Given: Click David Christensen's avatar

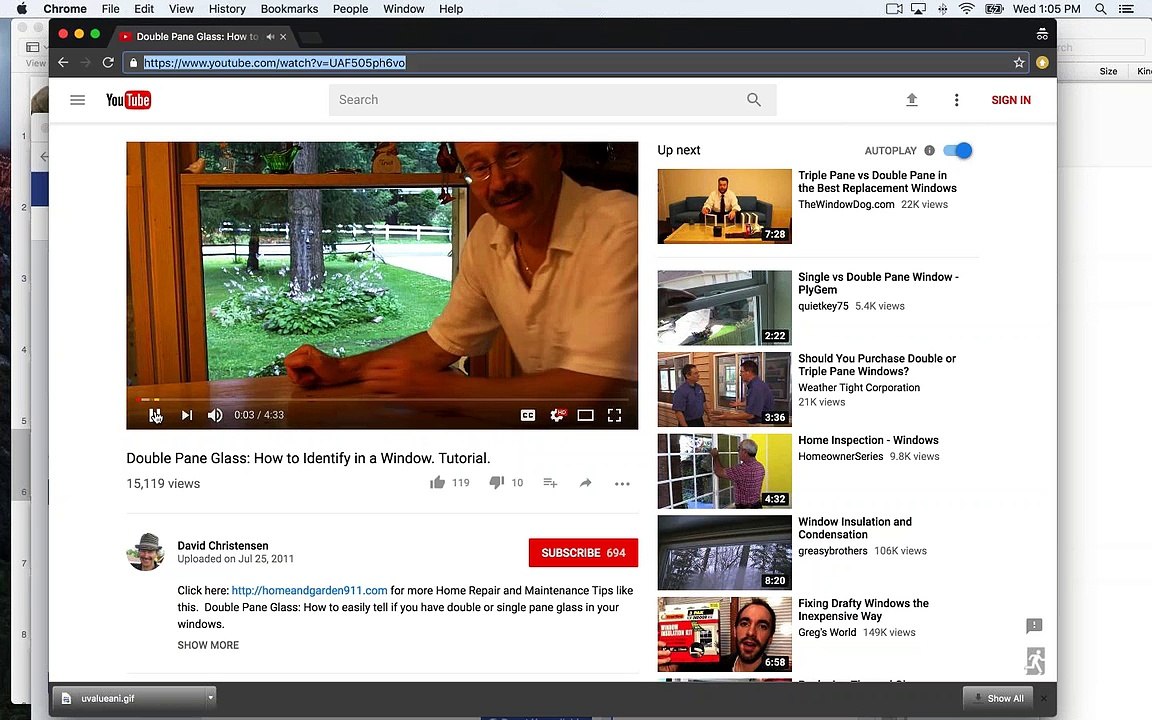Looking at the screenshot, I should pyautogui.click(x=145, y=552).
